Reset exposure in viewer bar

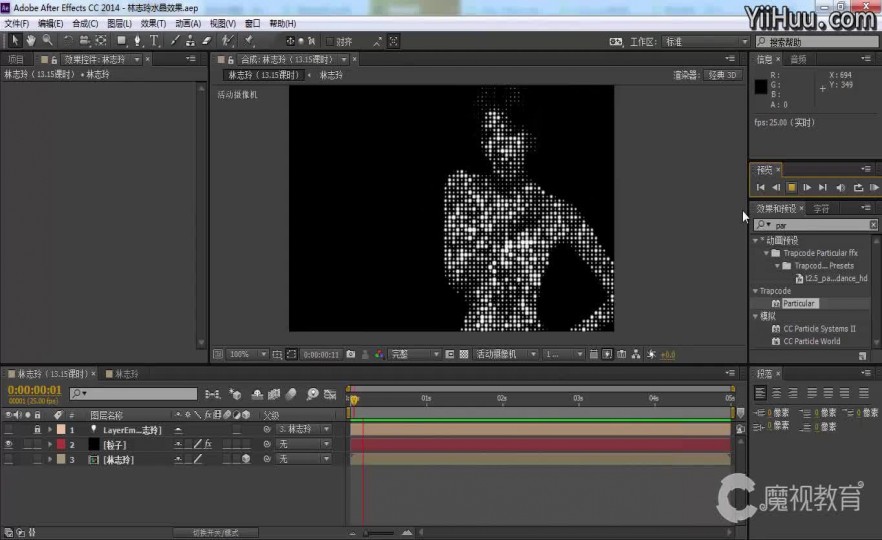[x=651, y=354]
